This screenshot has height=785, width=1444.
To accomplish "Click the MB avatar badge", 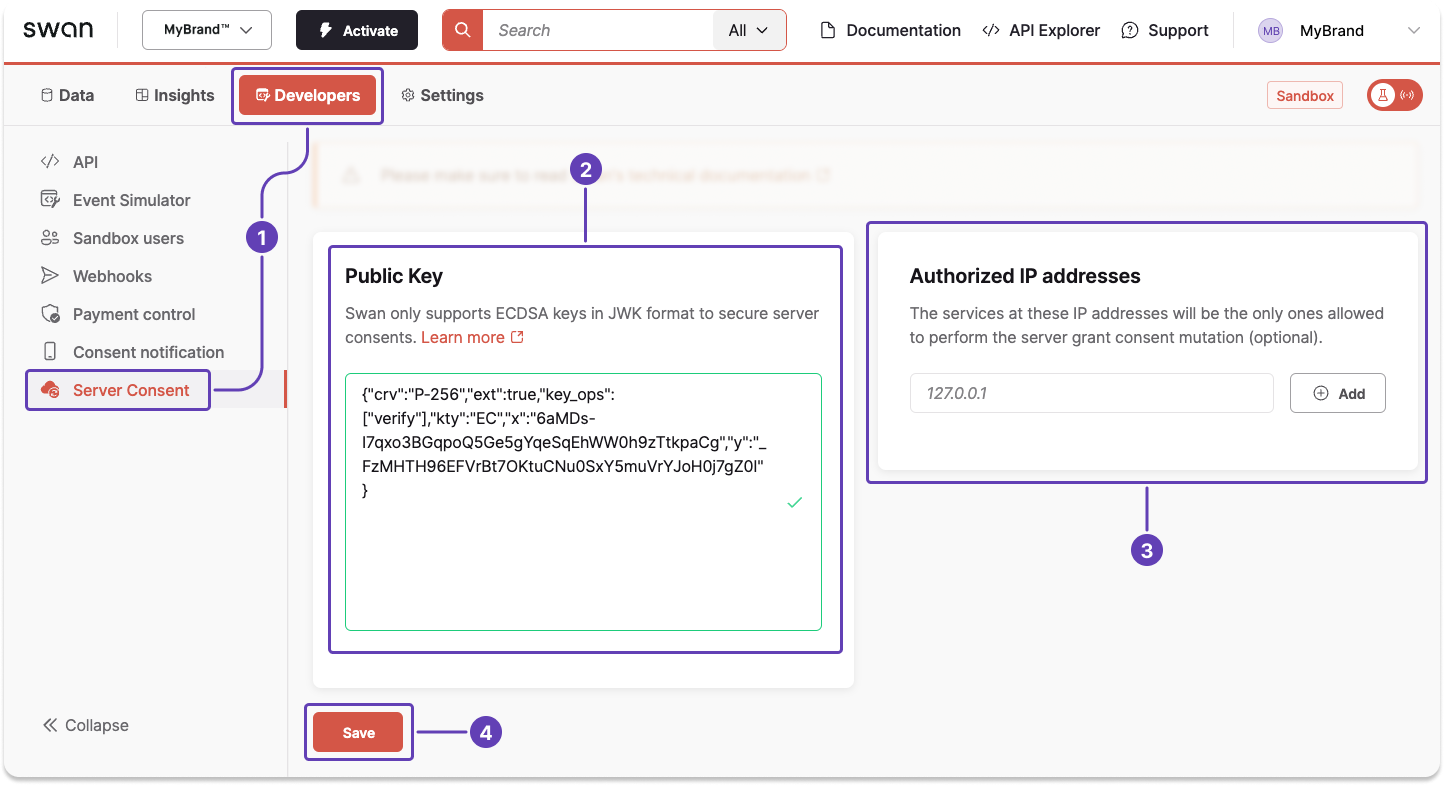I will (1270, 31).
